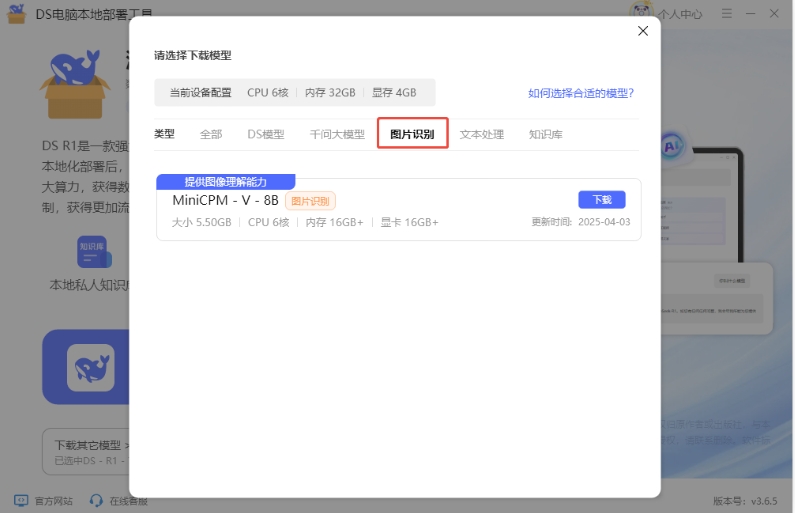The height and width of the screenshot is (513, 795).
Task: Click the orange 图片识别 tag on the model card
Action: (x=310, y=201)
